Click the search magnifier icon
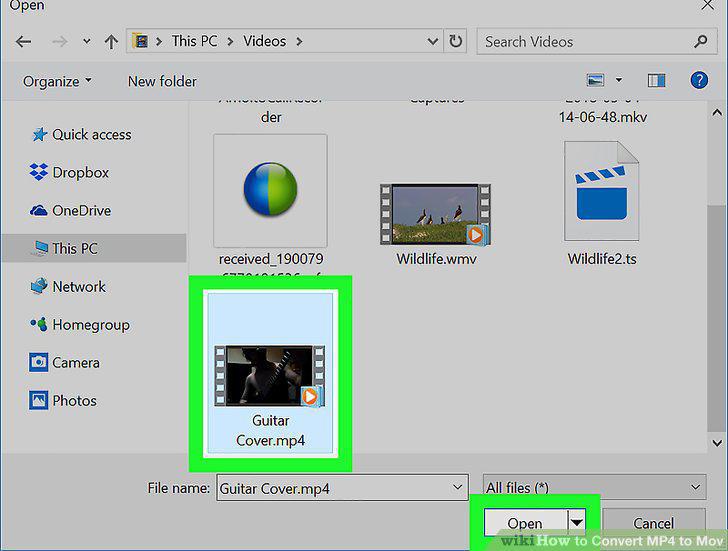This screenshot has width=728, height=551. [701, 41]
